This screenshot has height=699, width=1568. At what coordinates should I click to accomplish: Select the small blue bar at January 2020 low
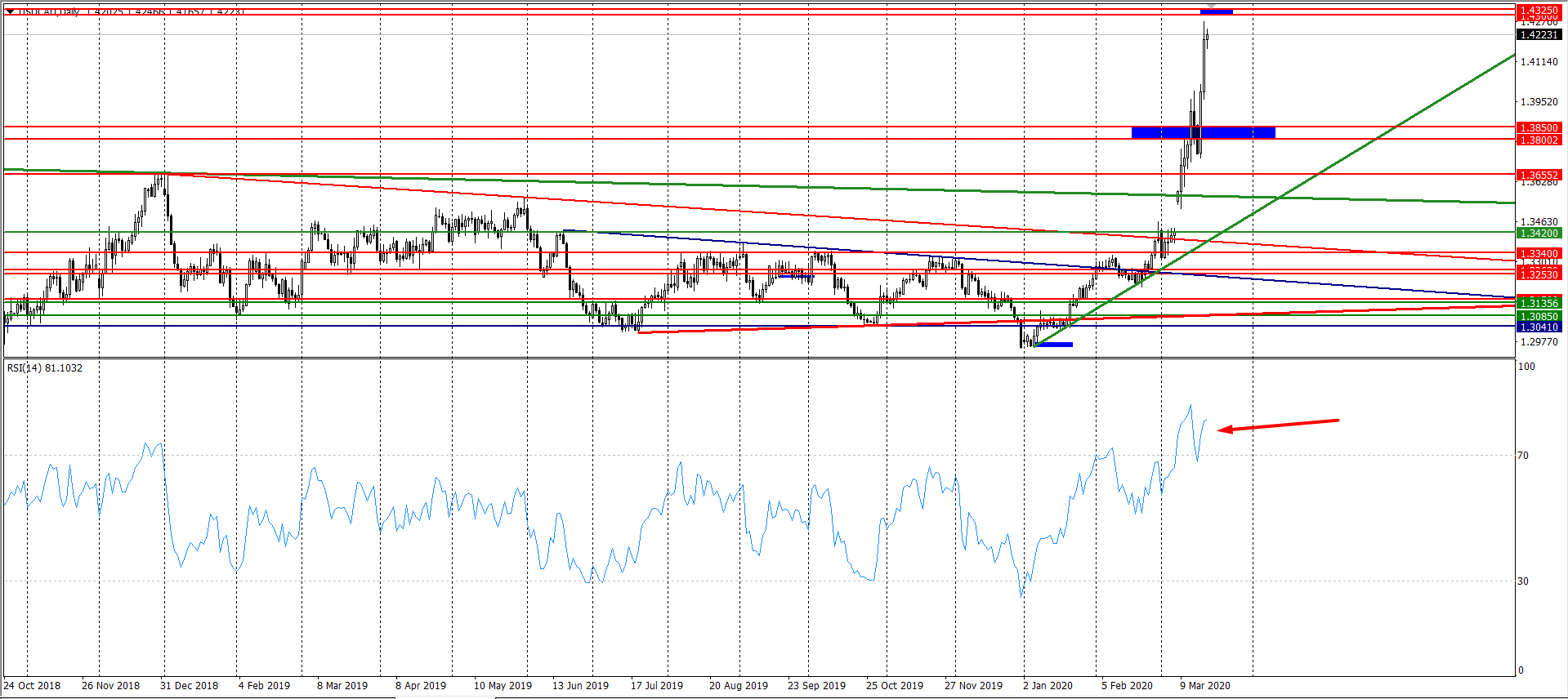coord(1054,345)
